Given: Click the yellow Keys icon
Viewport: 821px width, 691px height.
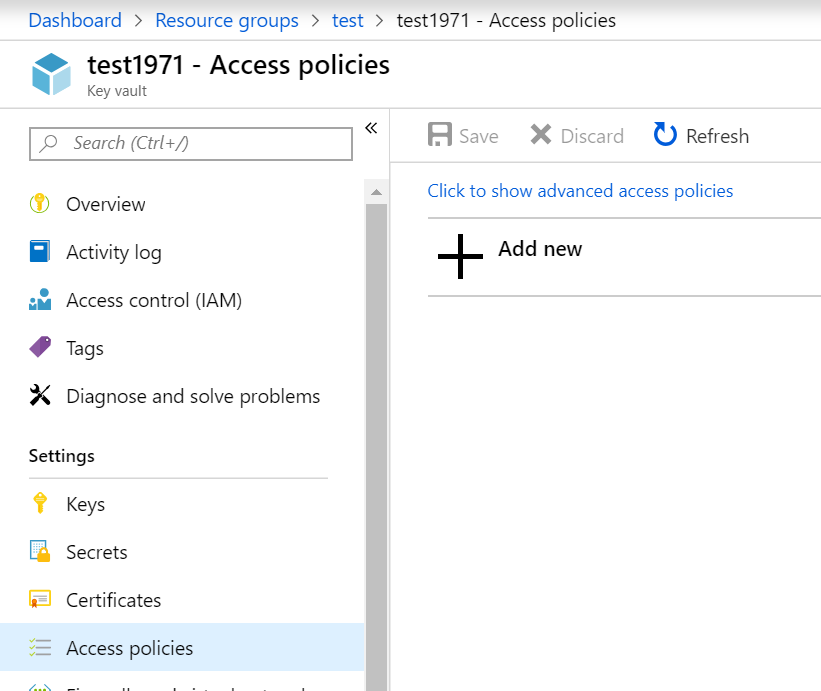Looking at the screenshot, I should 40,504.
